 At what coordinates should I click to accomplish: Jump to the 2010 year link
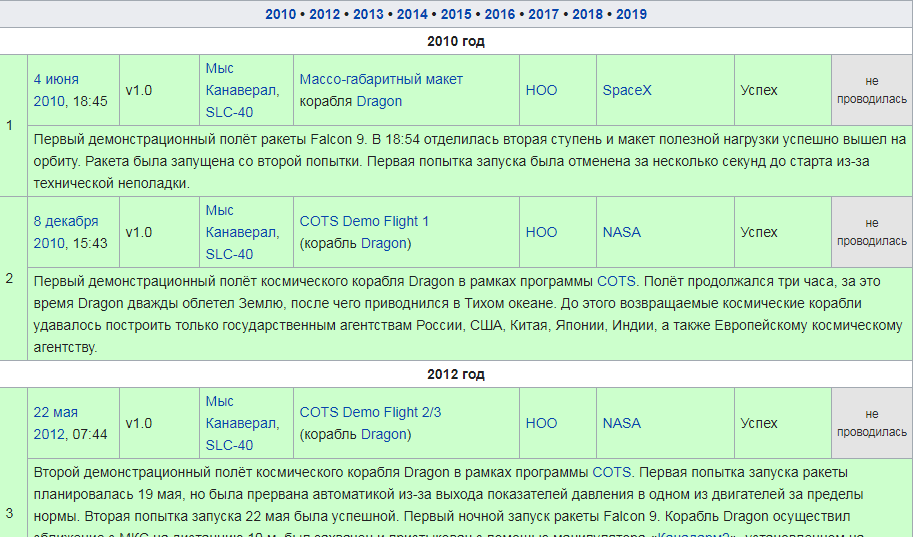(x=281, y=14)
